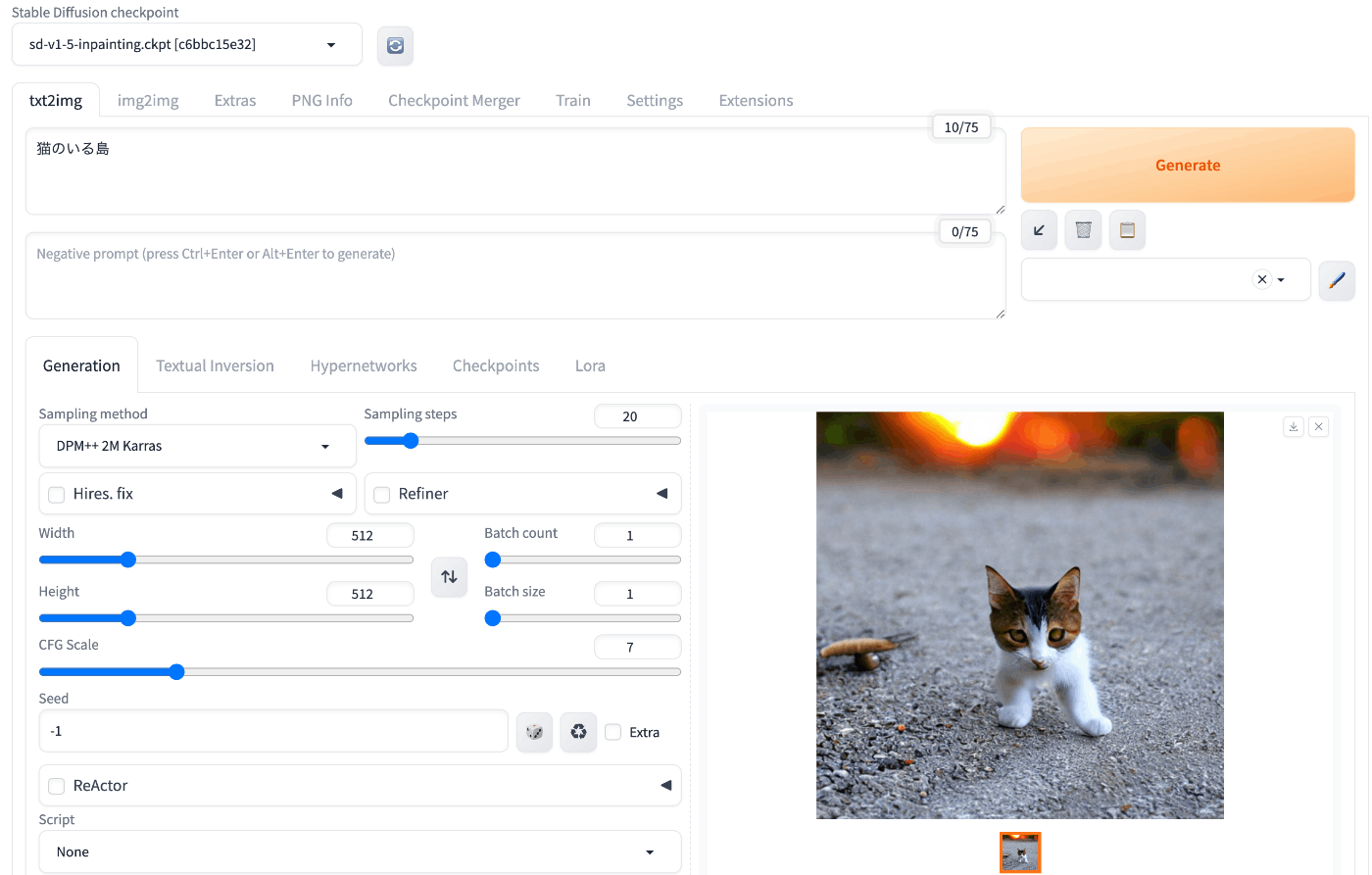The height and width of the screenshot is (875, 1372).
Task: Adjust the Sampling steps slider
Action: (x=522, y=441)
